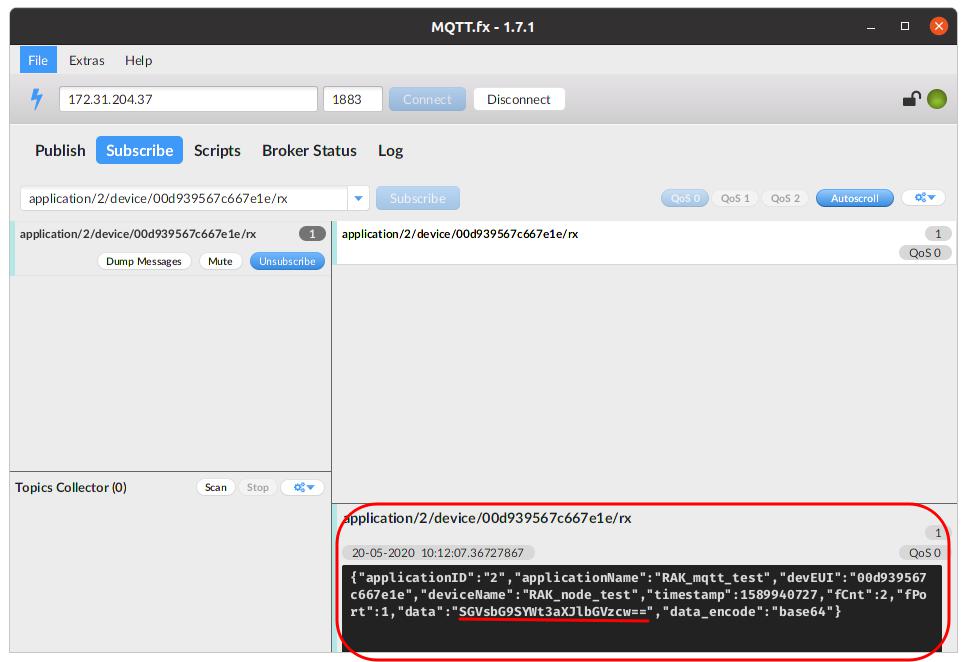
Task: Open the collector gear dropdown chevron
Action: [309, 487]
